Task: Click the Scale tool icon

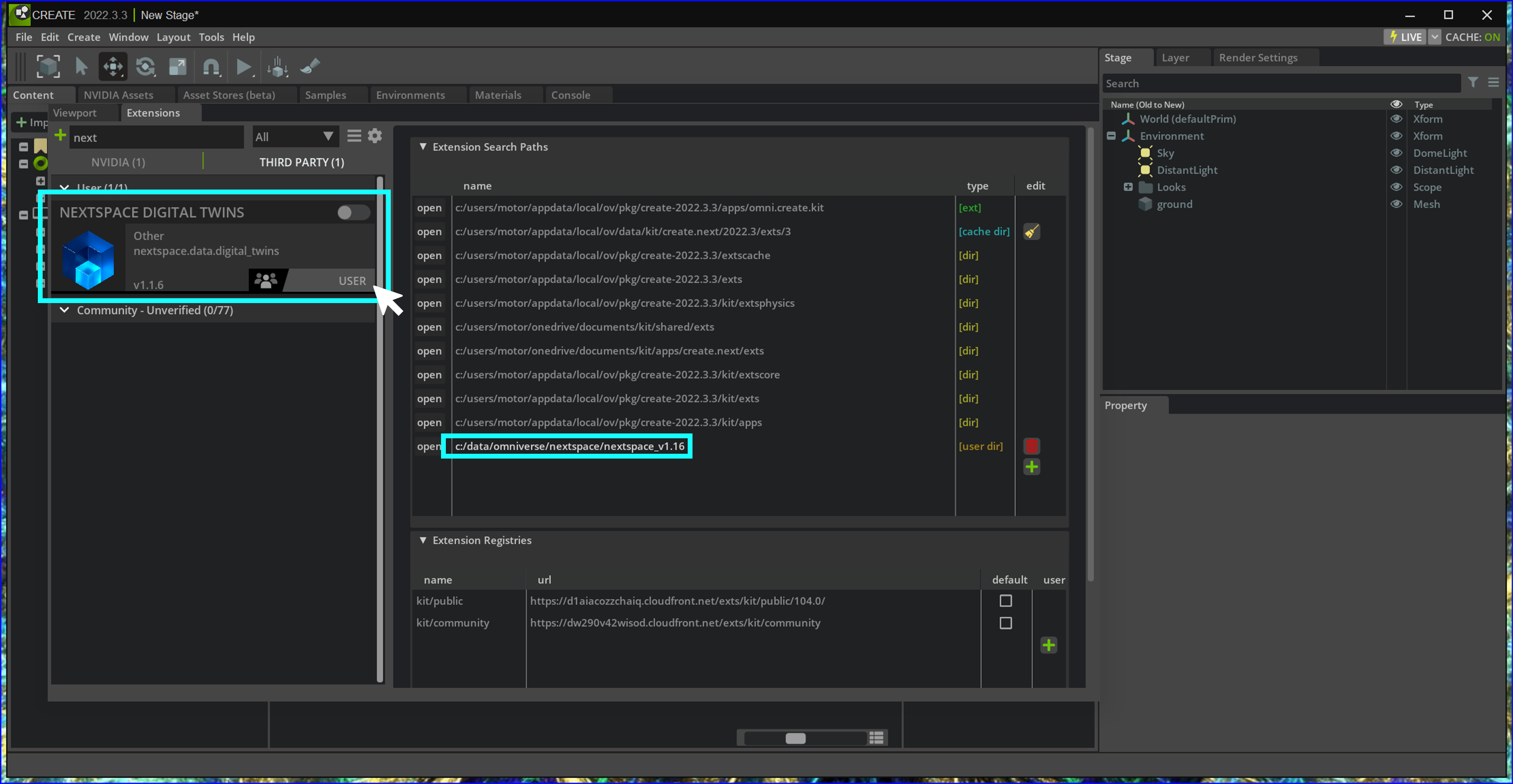Action: pyautogui.click(x=178, y=66)
